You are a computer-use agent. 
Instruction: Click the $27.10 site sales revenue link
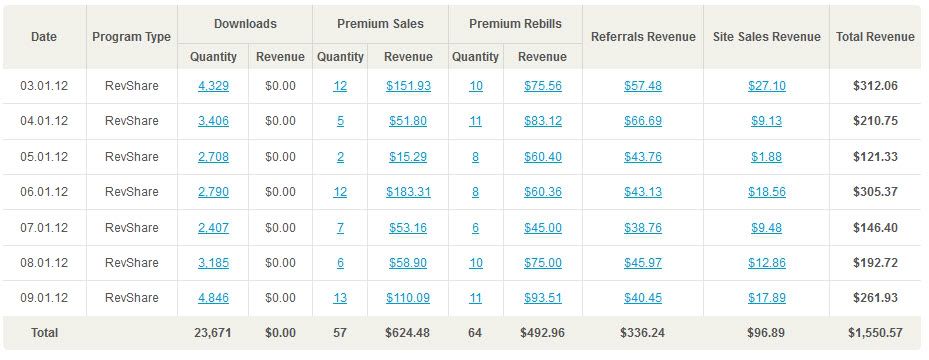(x=767, y=86)
